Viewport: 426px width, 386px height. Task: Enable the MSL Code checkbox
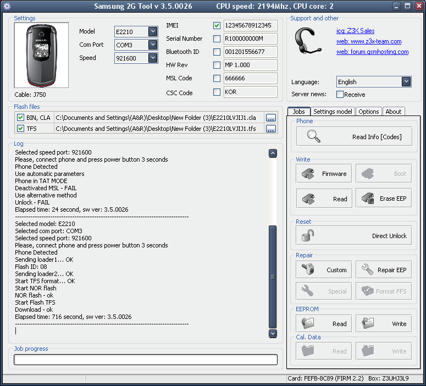tap(217, 78)
